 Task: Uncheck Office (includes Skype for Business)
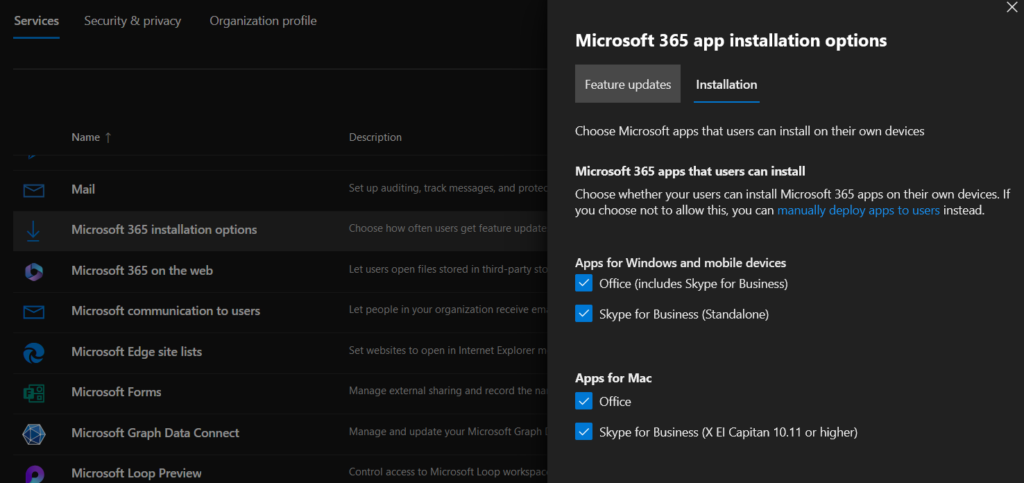(x=583, y=283)
